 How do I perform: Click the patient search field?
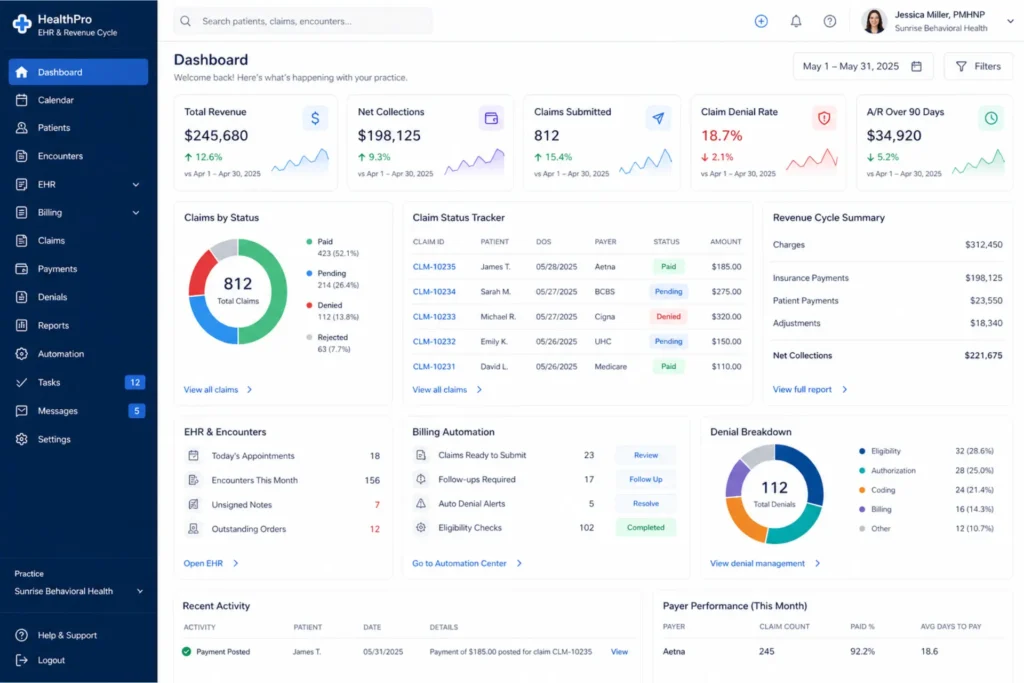coord(302,20)
